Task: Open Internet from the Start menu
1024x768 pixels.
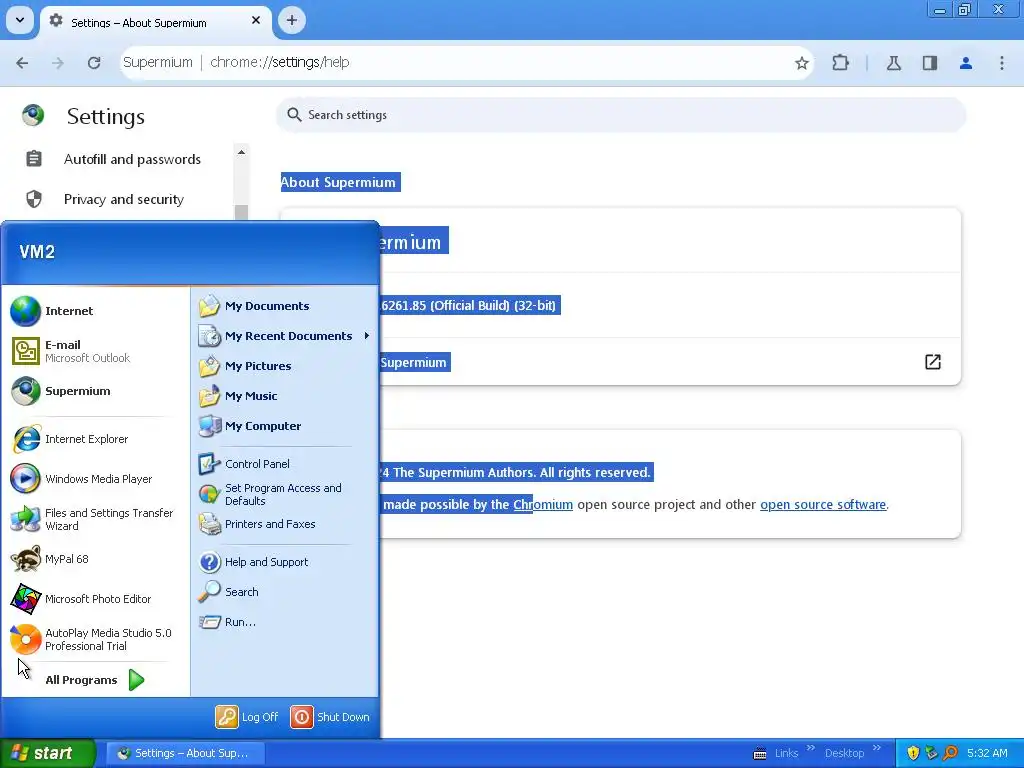Action: (x=52, y=311)
